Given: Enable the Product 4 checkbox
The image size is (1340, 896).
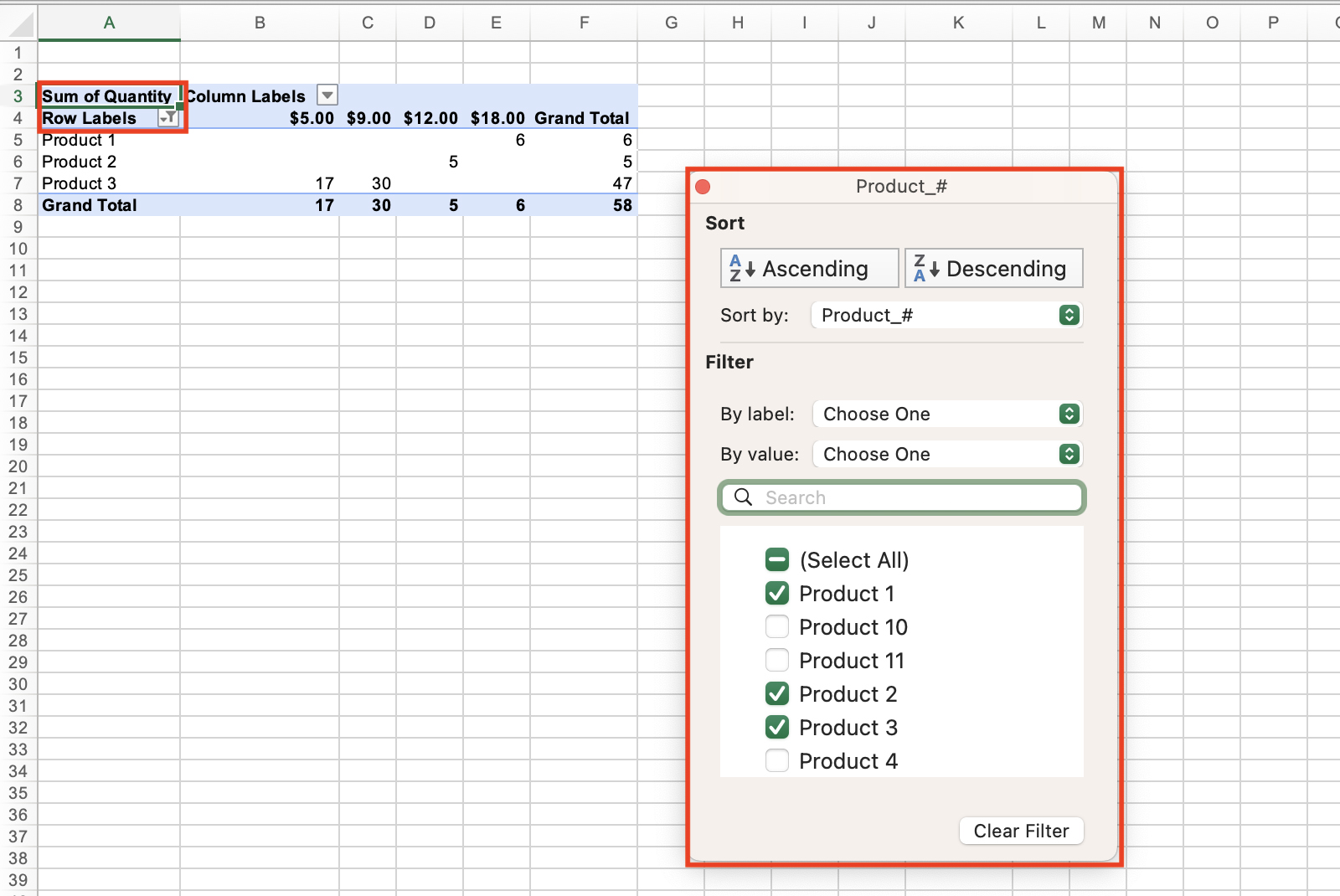Looking at the screenshot, I should [x=777, y=760].
